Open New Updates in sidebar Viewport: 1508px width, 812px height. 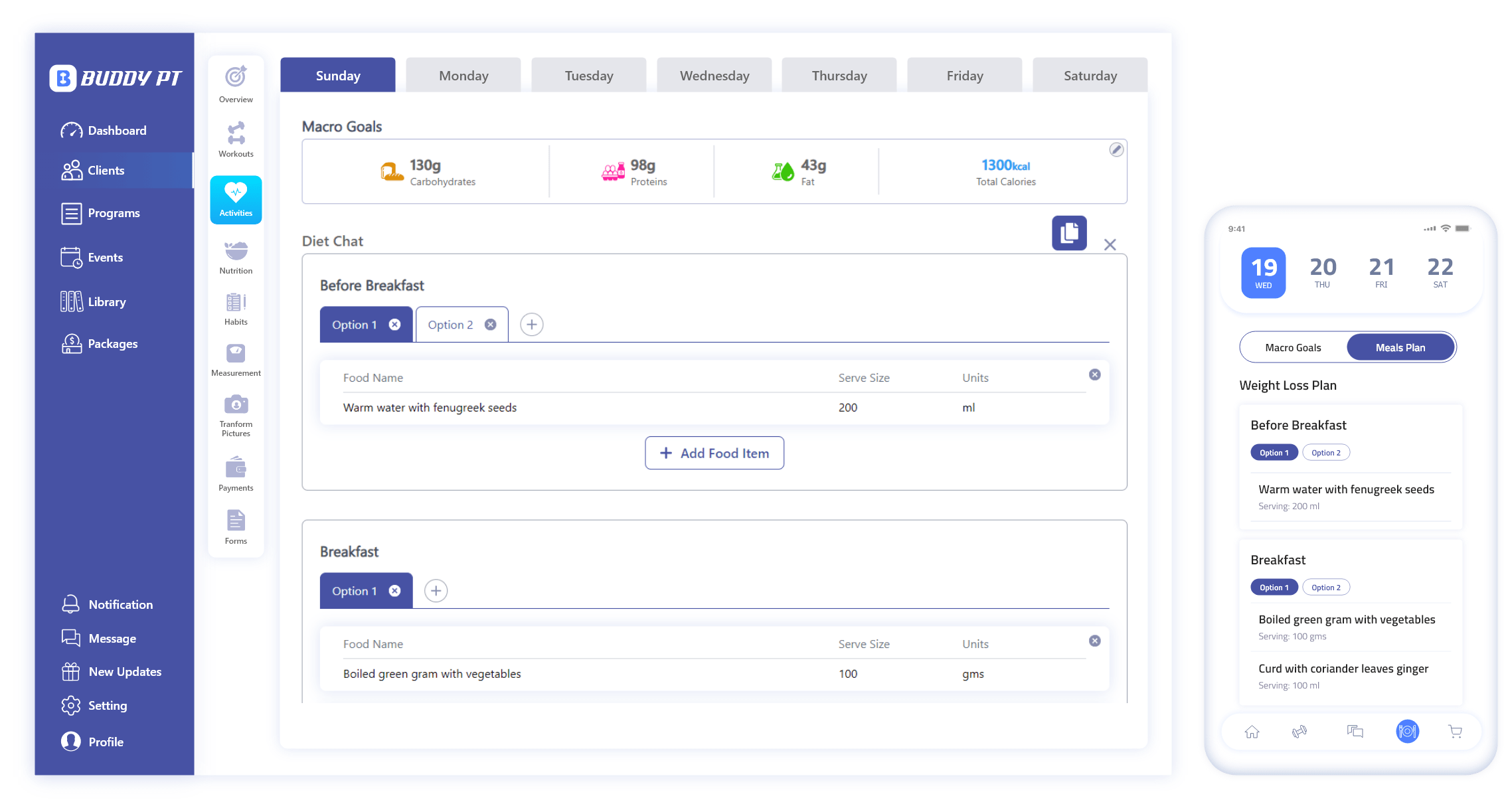[111, 672]
